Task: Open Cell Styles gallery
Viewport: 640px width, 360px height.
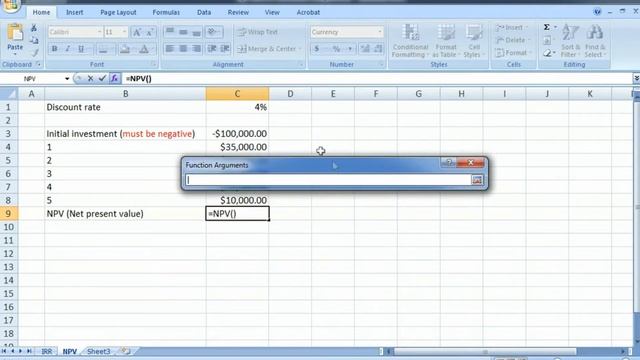Action: pos(474,41)
